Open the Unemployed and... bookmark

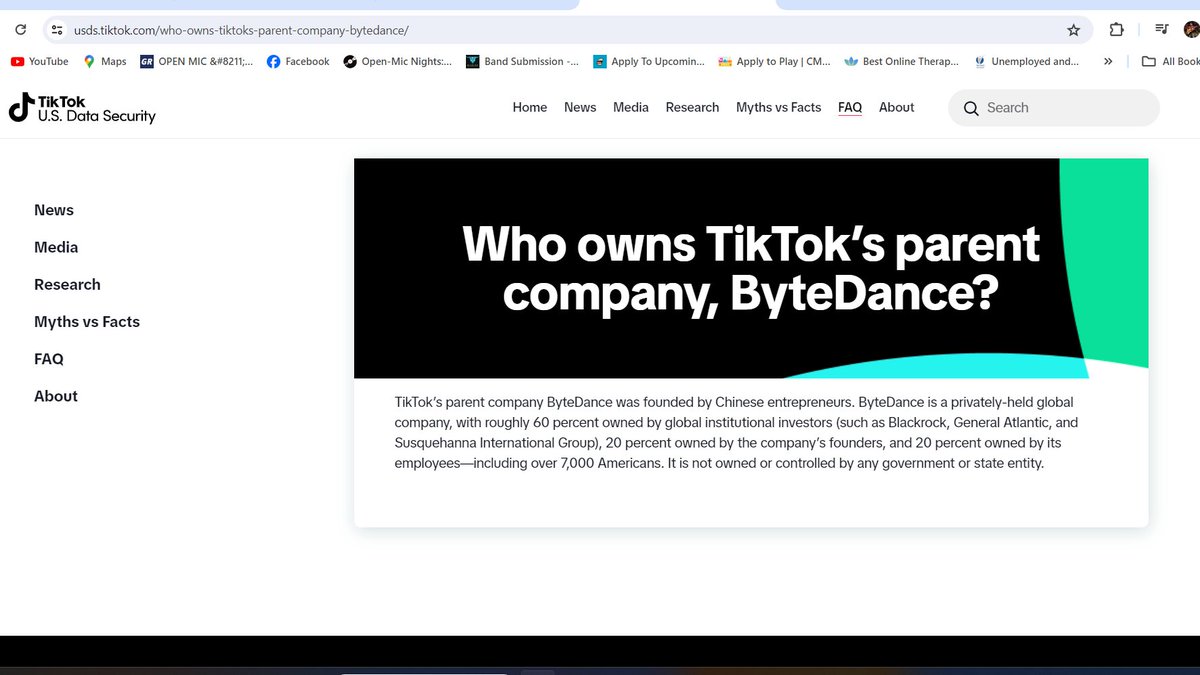[x=1026, y=61]
